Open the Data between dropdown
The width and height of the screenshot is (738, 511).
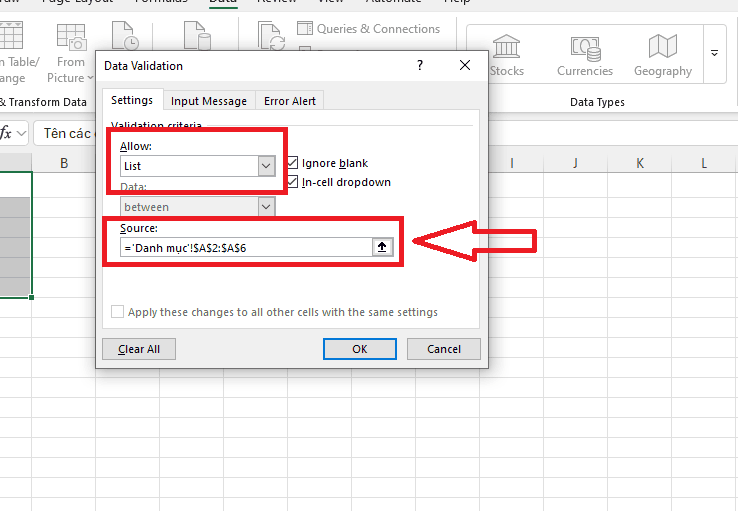[x=266, y=207]
